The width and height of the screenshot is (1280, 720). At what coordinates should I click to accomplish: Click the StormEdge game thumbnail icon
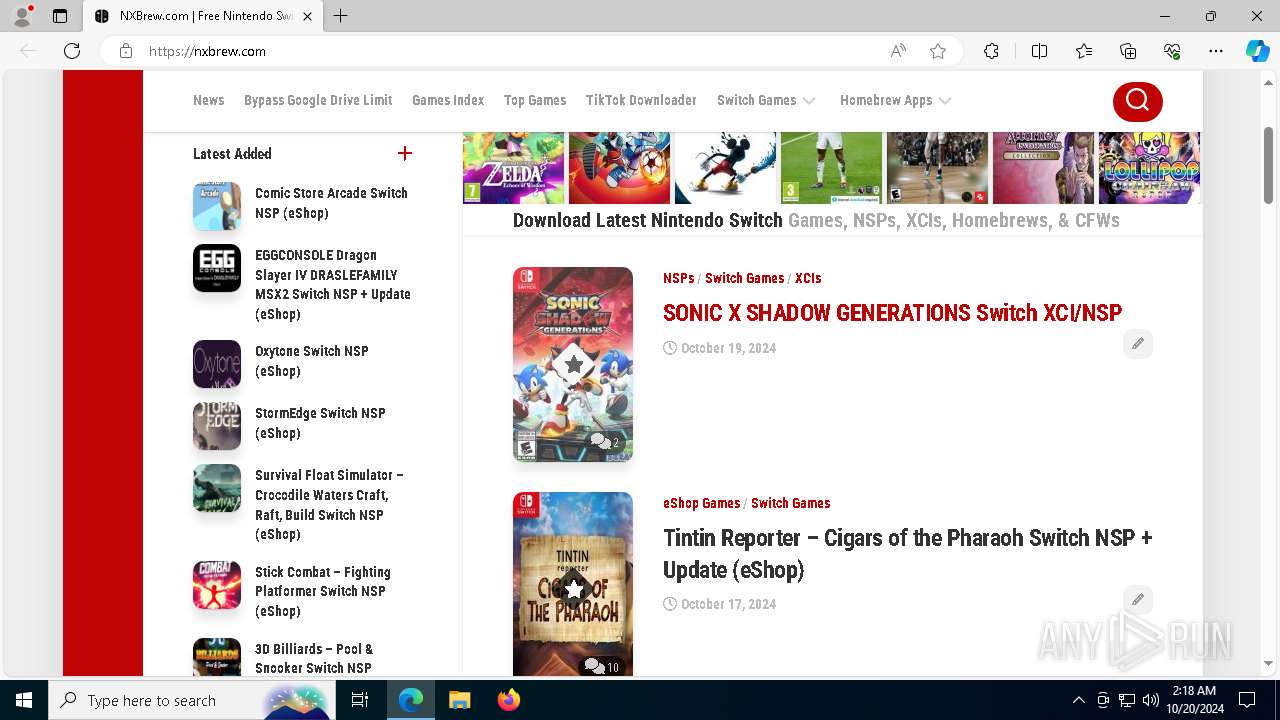pyautogui.click(x=217, y=426)
